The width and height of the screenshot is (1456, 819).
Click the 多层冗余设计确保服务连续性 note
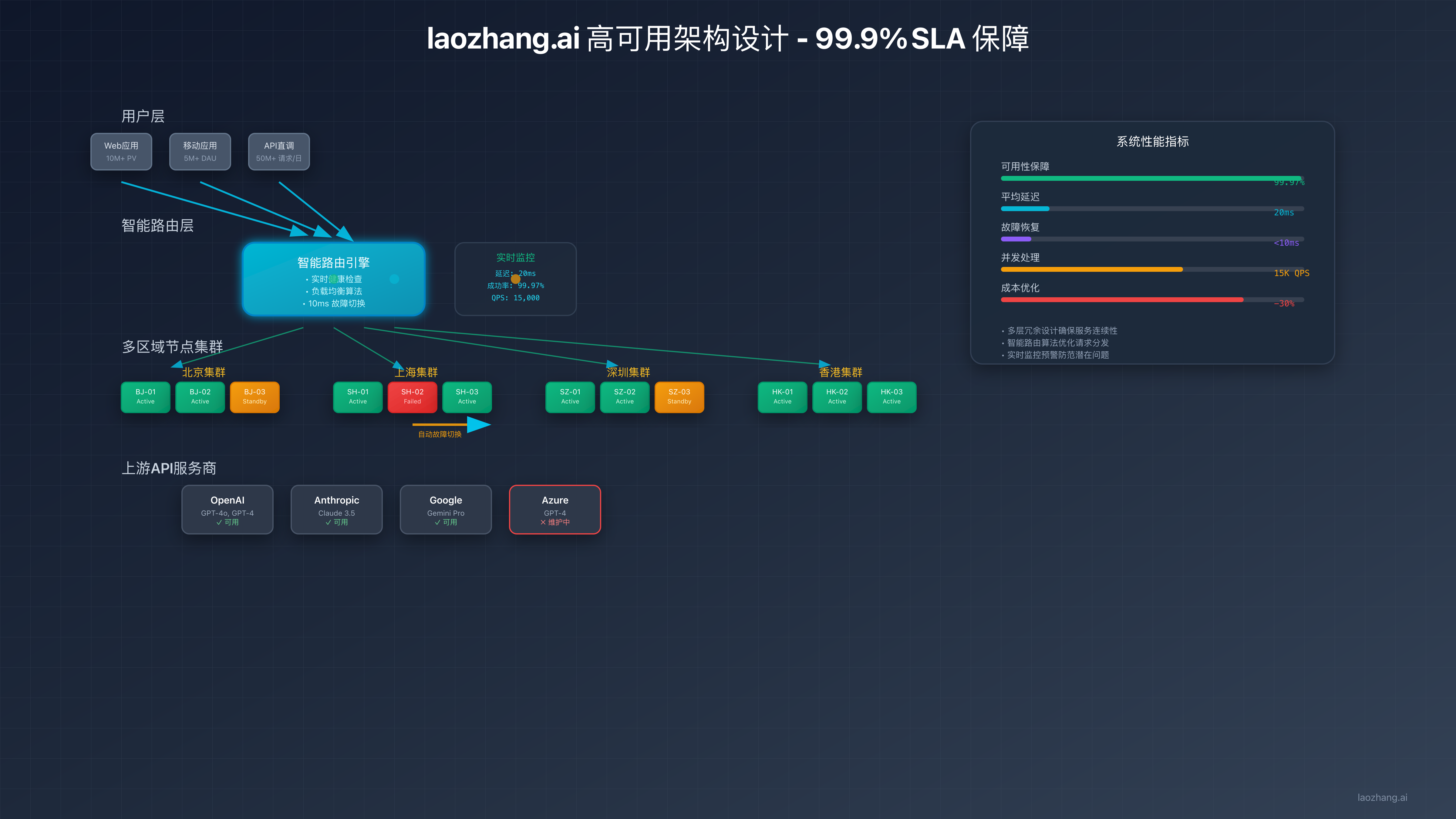(x=1059, y=331)
